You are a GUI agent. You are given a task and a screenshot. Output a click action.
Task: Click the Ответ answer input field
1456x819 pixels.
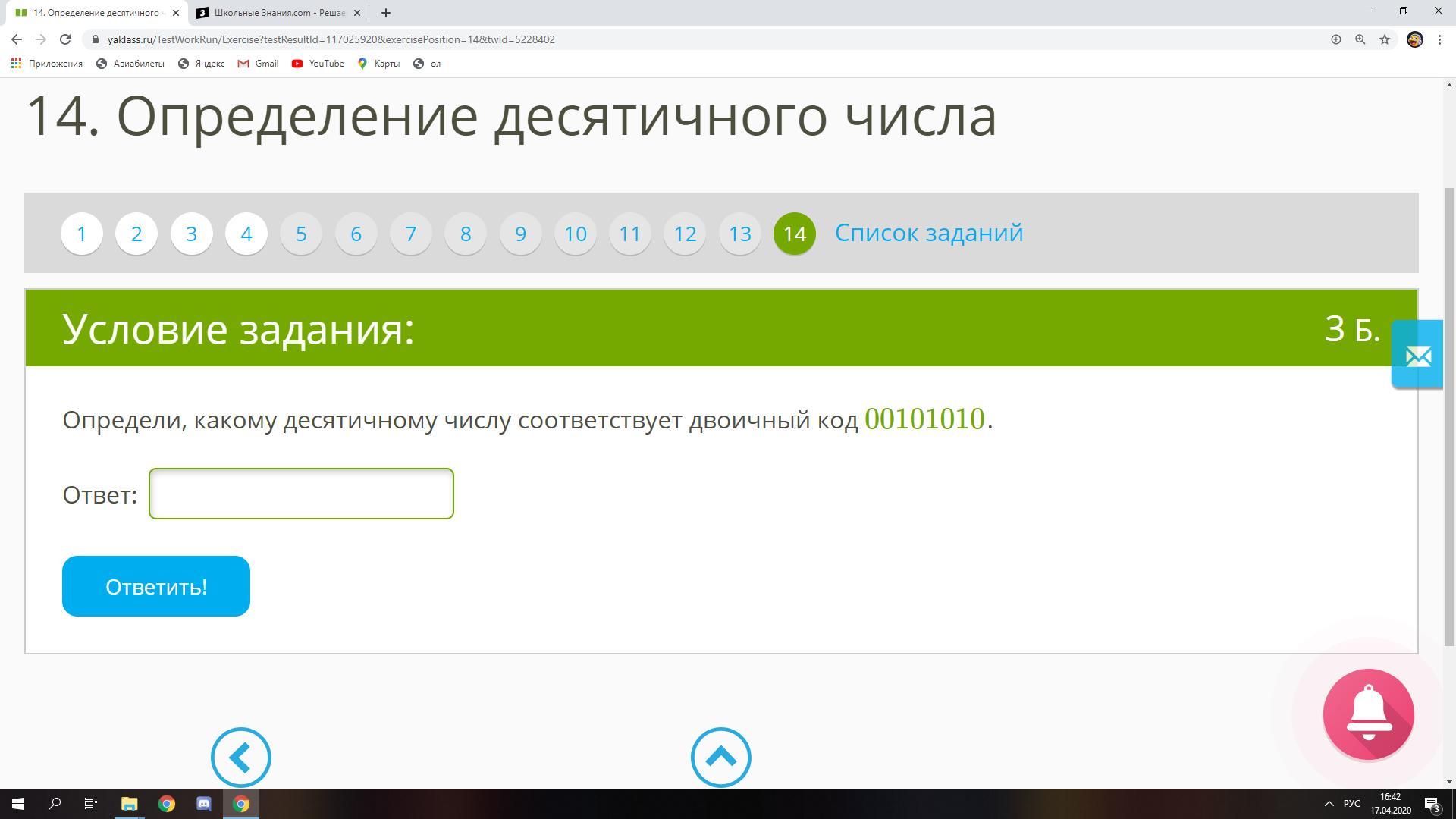[x=301, y=494]
